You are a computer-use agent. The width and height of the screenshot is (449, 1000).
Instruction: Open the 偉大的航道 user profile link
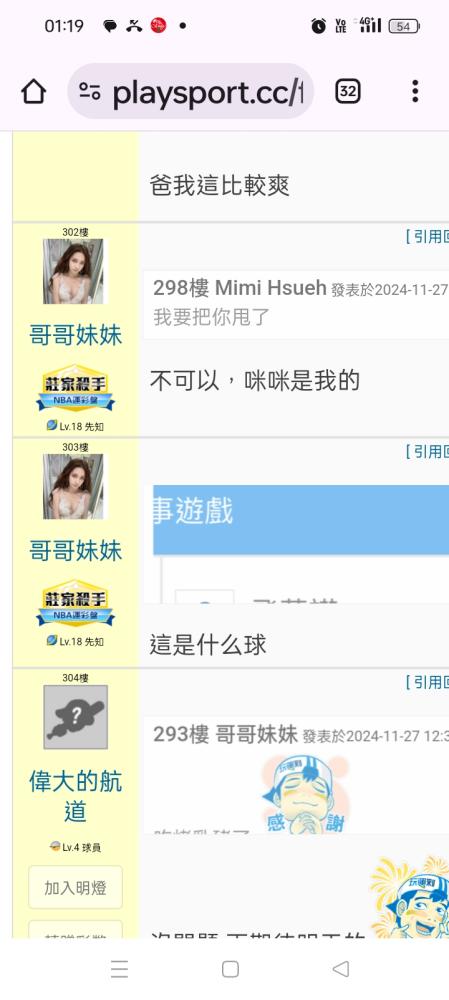[x=75, y=797]
